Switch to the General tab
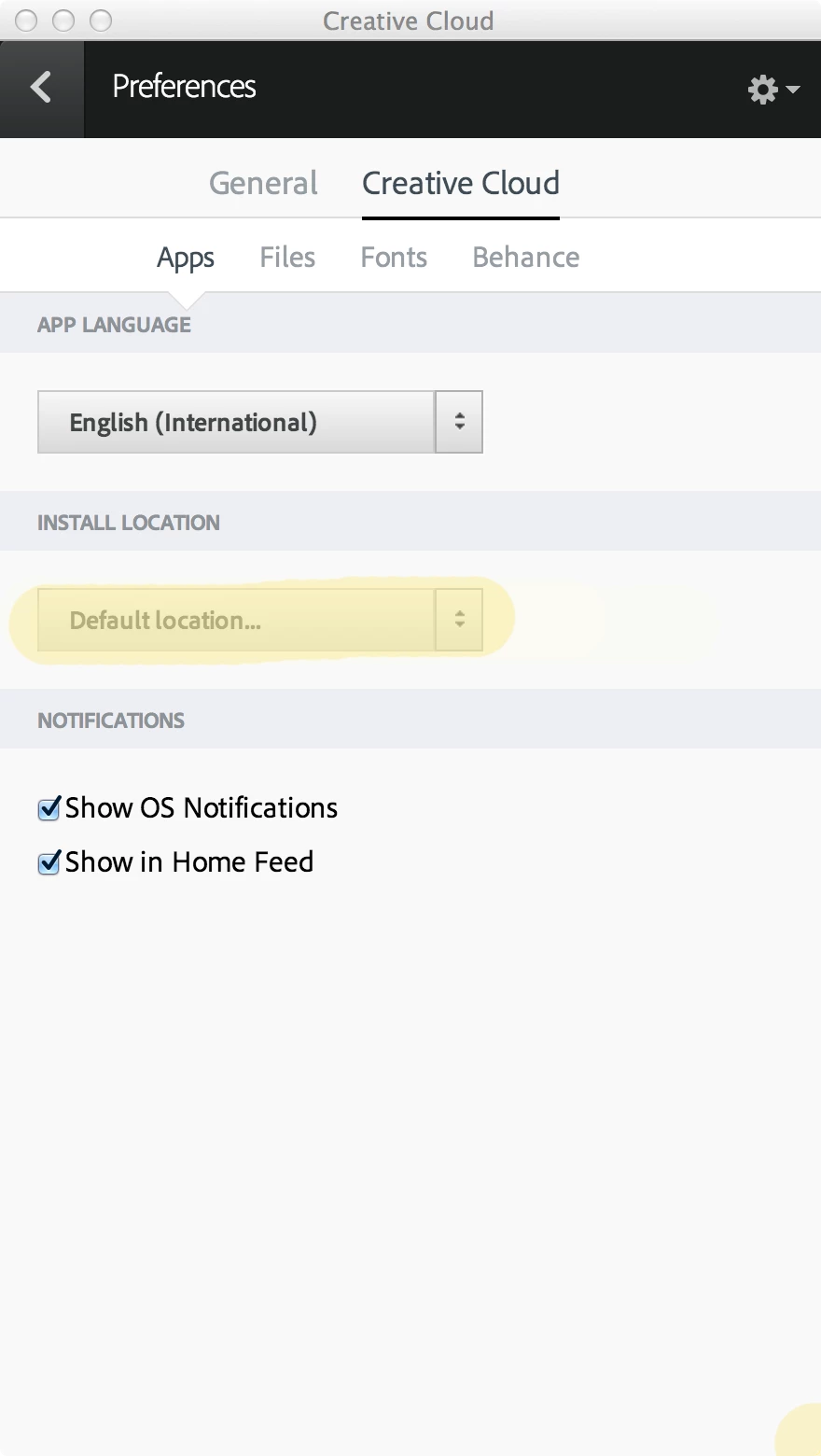This screenshot has height=1456, width=821. 263,183
